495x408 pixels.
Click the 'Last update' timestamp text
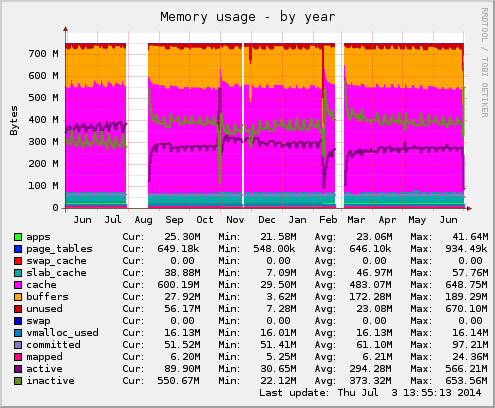coord(370,393)
